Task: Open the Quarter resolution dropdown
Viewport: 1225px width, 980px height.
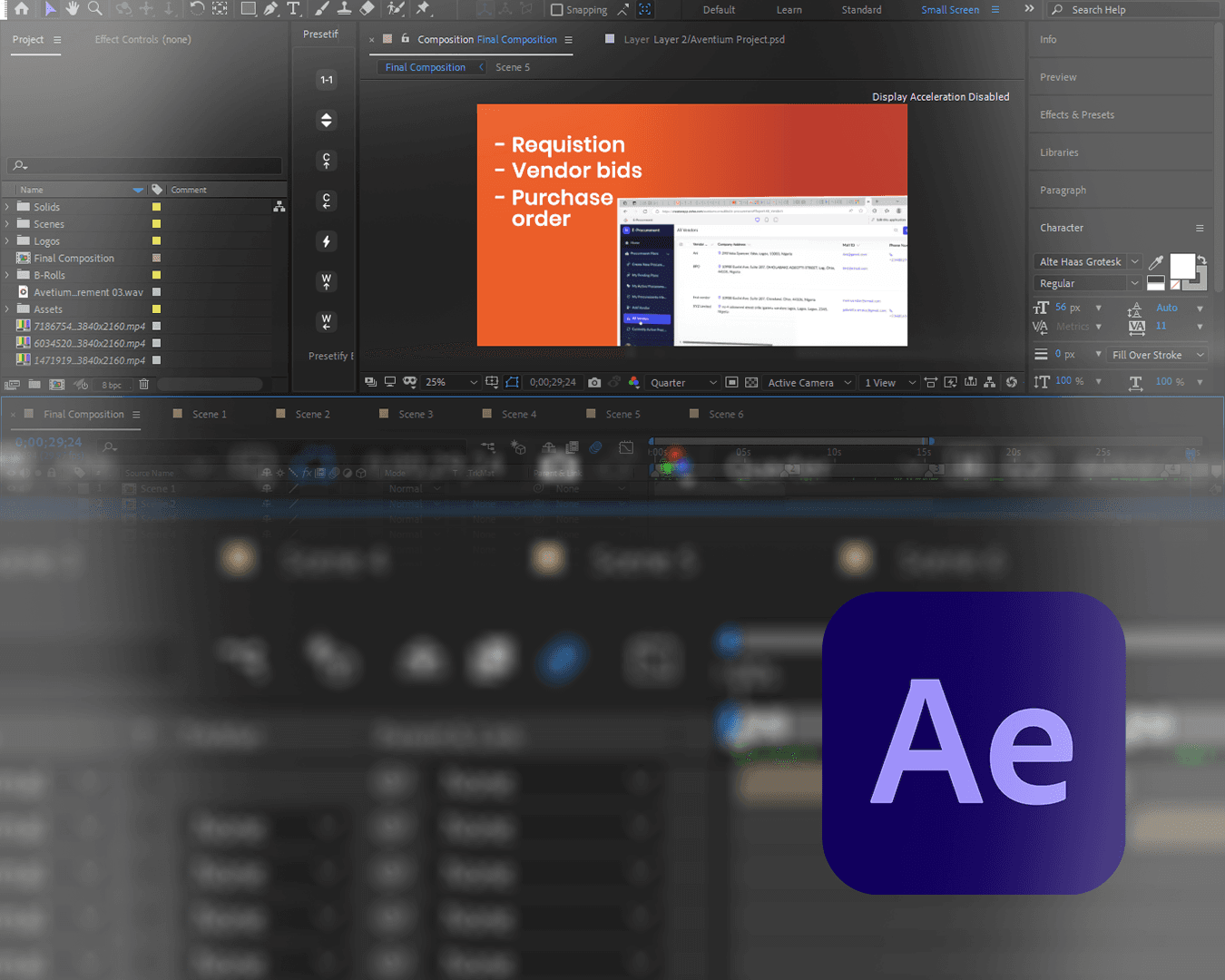Action: [683, 382]
